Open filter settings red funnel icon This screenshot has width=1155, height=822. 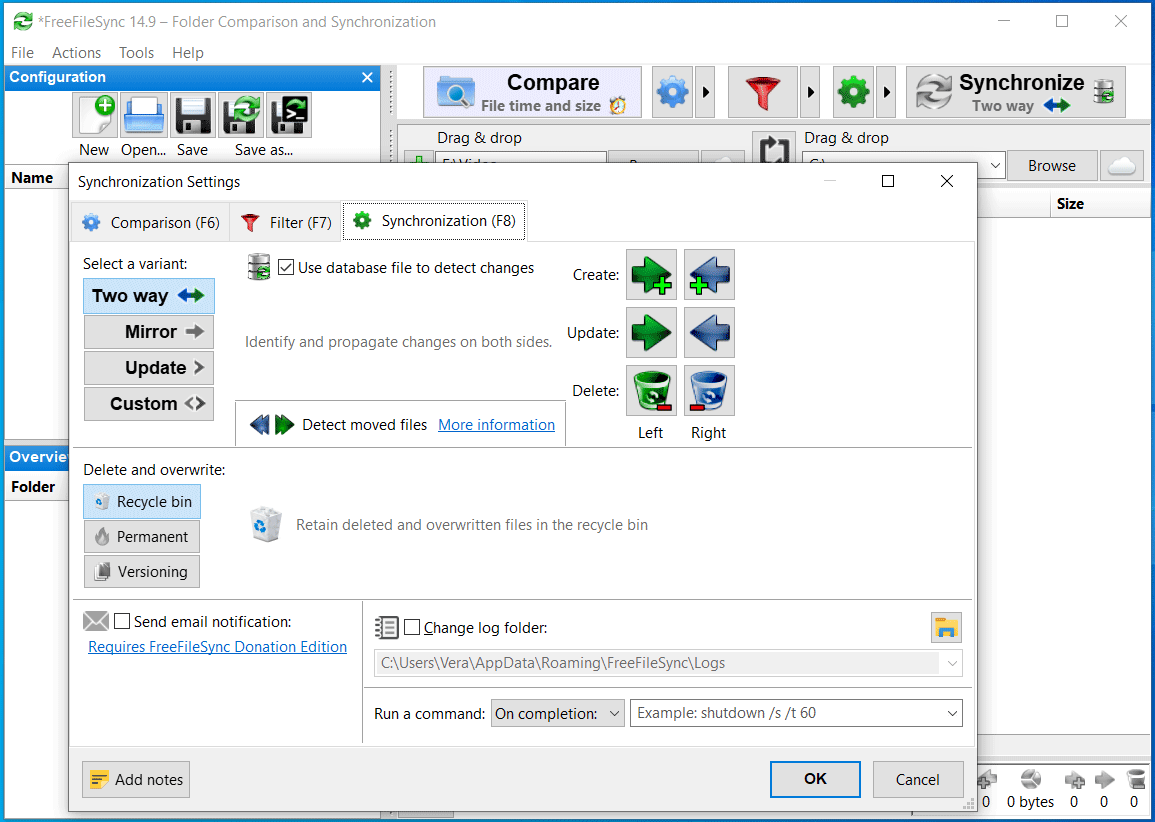click(762, 92)
